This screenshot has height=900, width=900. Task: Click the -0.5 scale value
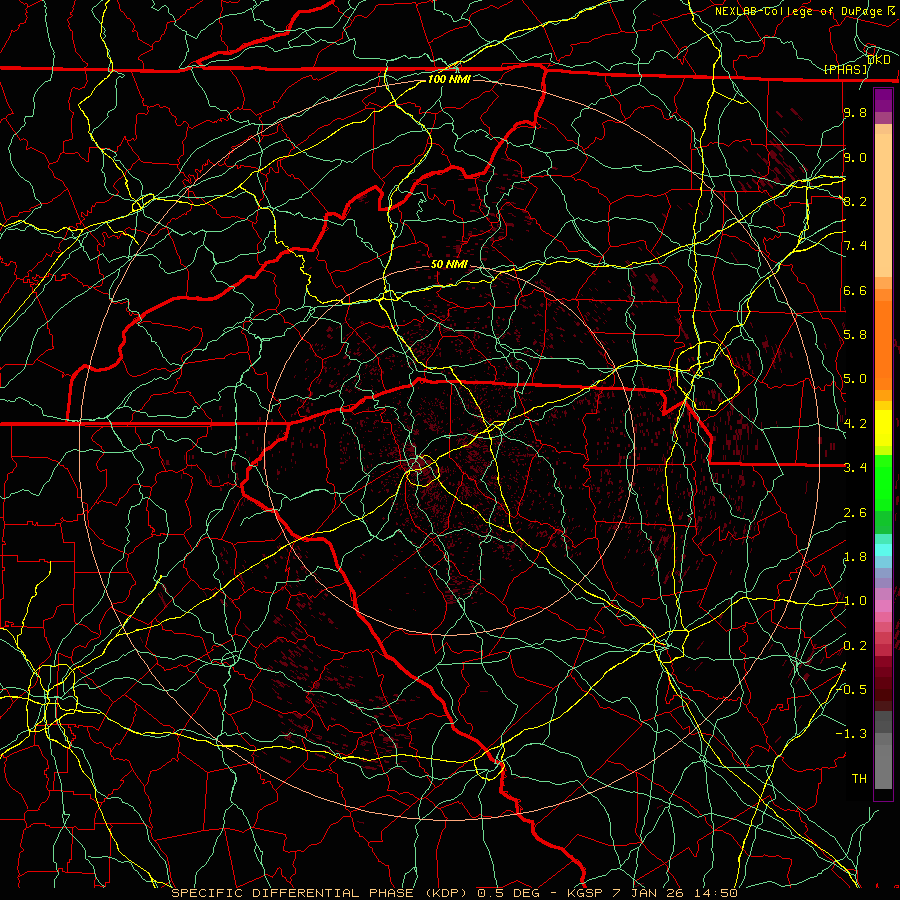851,689
